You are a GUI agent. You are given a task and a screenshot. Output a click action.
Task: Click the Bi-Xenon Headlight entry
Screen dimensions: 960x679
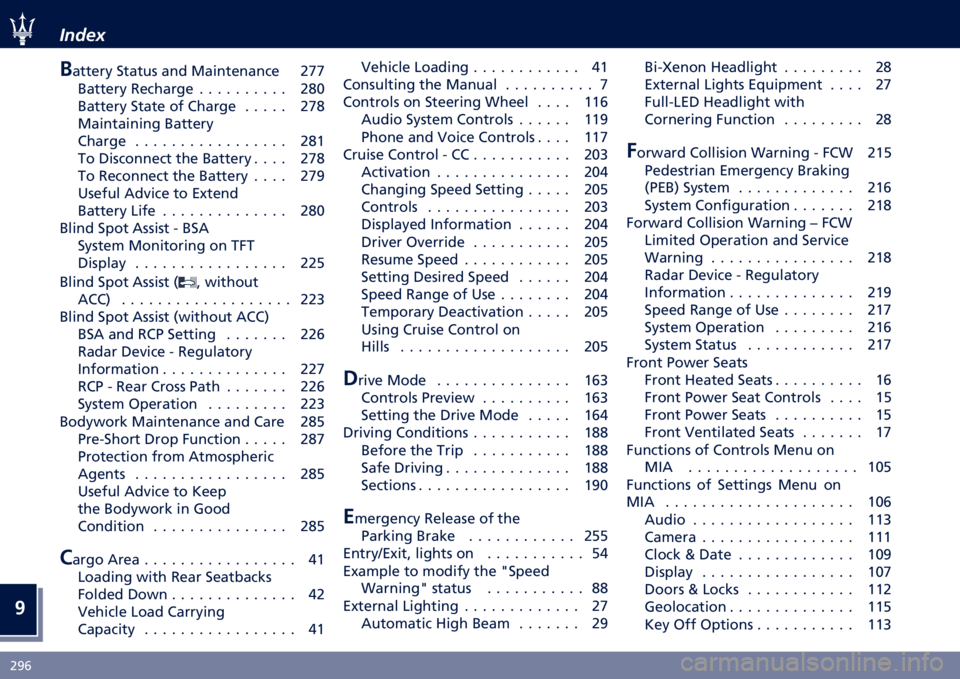point(768,67)
